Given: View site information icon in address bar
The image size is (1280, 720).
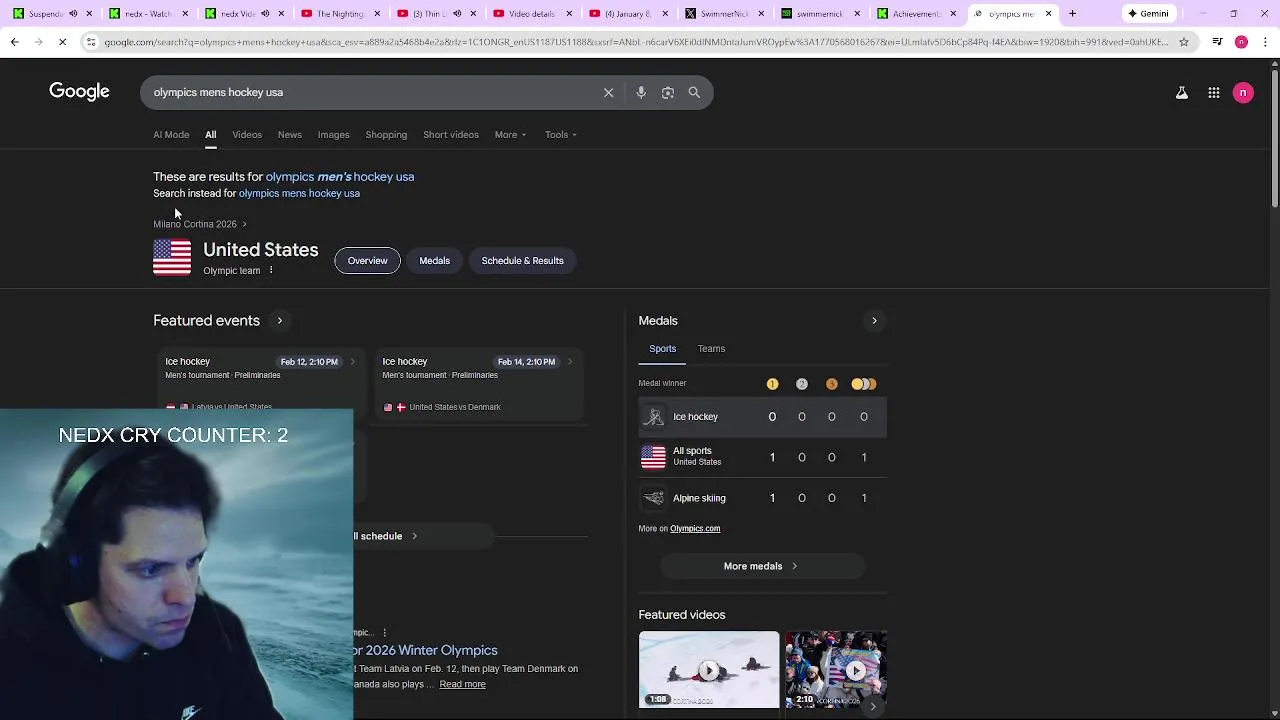Looking at the screenshot, I should pos(91,42).
